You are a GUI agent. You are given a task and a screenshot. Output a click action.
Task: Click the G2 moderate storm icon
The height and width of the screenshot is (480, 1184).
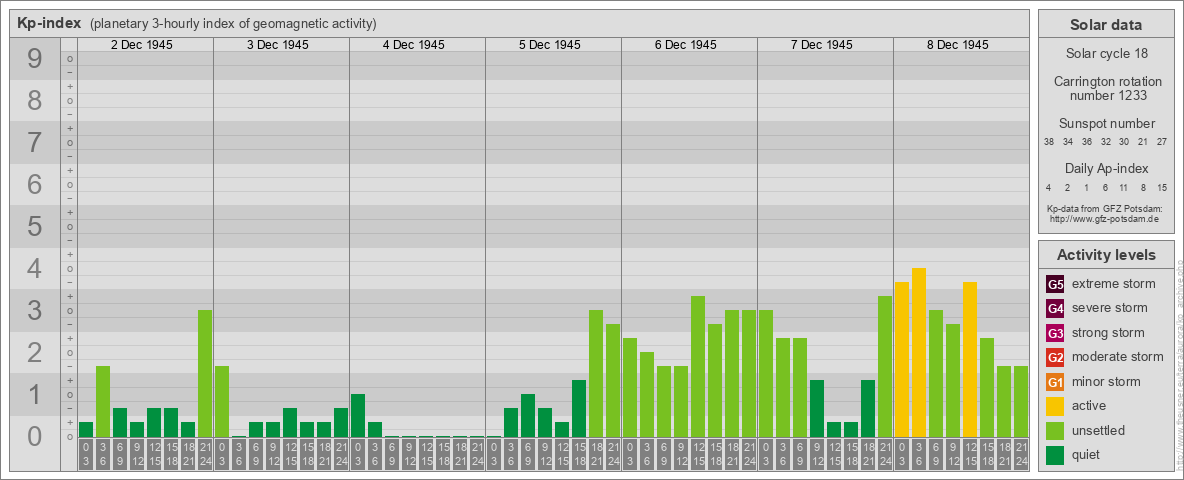(1055, 357)
